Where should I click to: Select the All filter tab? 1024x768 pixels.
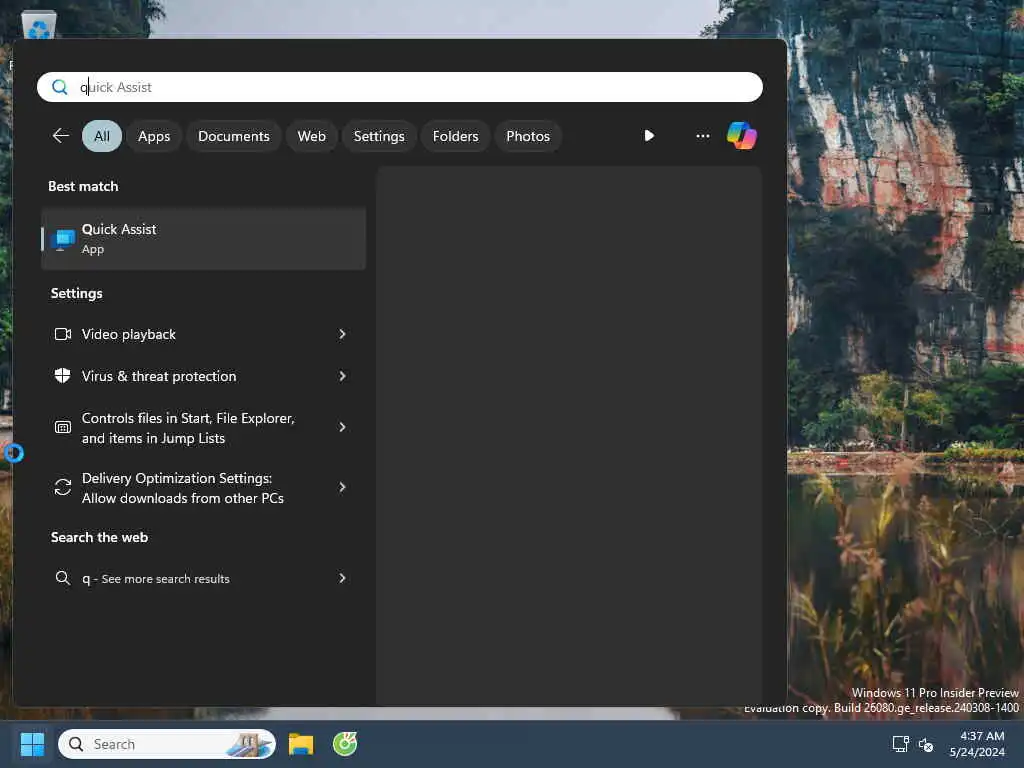(102, 136)
